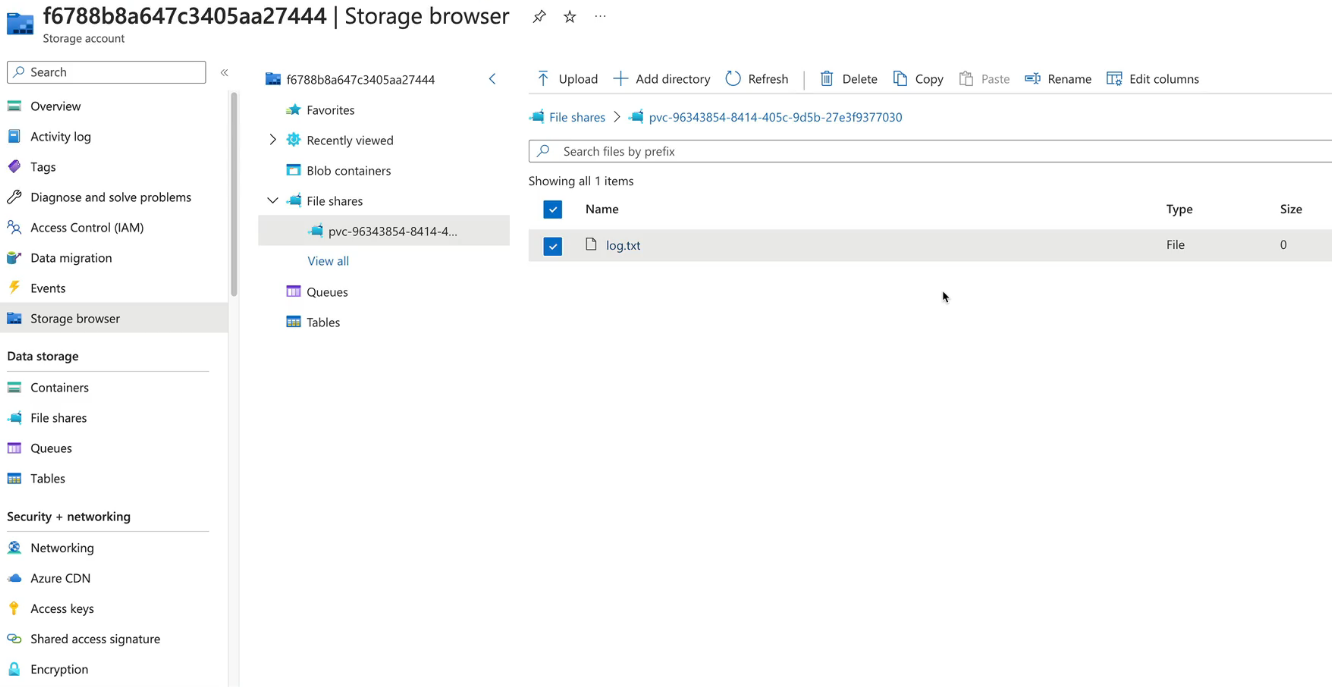Select Storage browser in left menu

[114, 318]
